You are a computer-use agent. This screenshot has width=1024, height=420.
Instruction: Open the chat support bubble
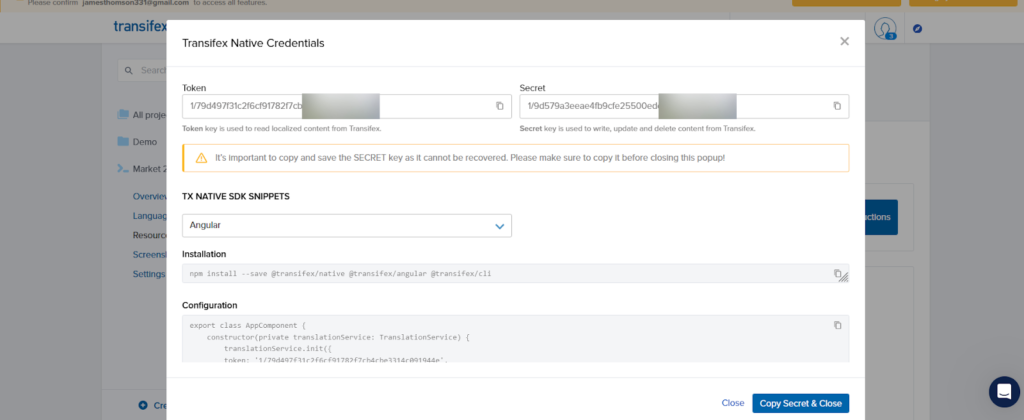[x=1002, y=391]
